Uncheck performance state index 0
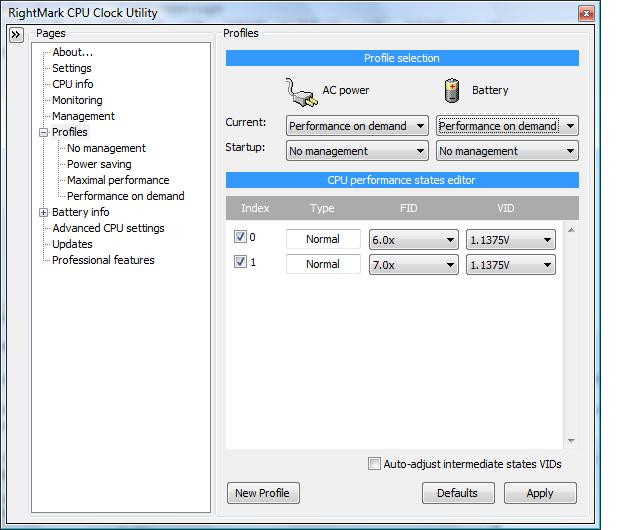This screenshot has height=530, width=640. (x=240, y=236)
